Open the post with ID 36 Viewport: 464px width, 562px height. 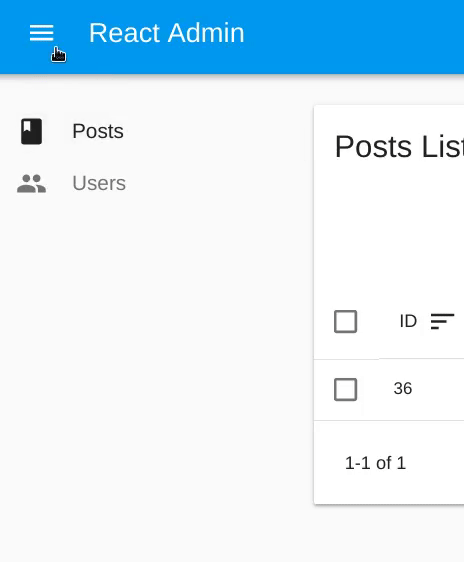(x=403, y=389)
